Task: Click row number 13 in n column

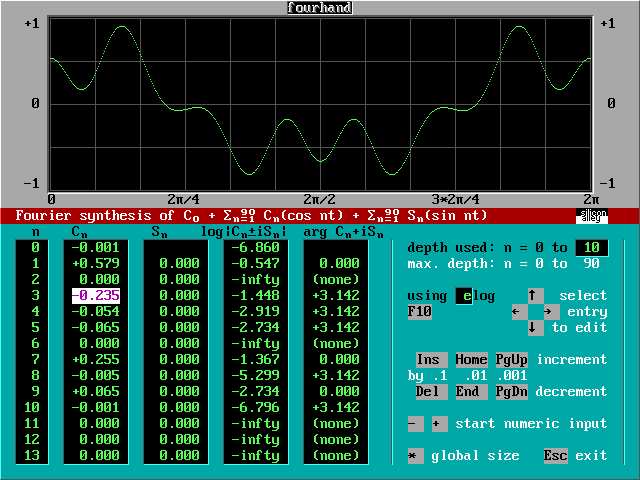Action: 32,456
